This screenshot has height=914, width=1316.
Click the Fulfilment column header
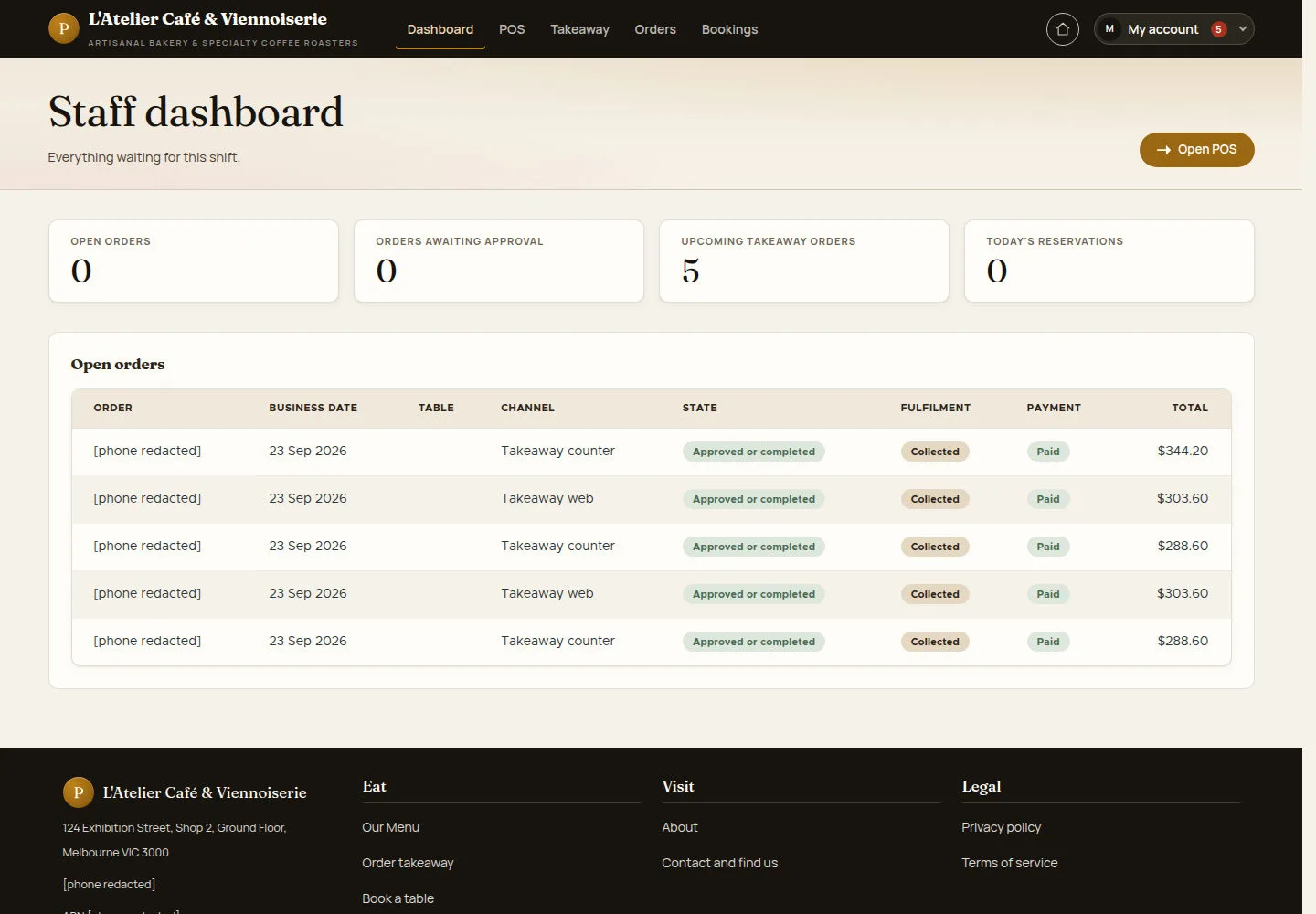pyautogui.click(x=935, y=408)
